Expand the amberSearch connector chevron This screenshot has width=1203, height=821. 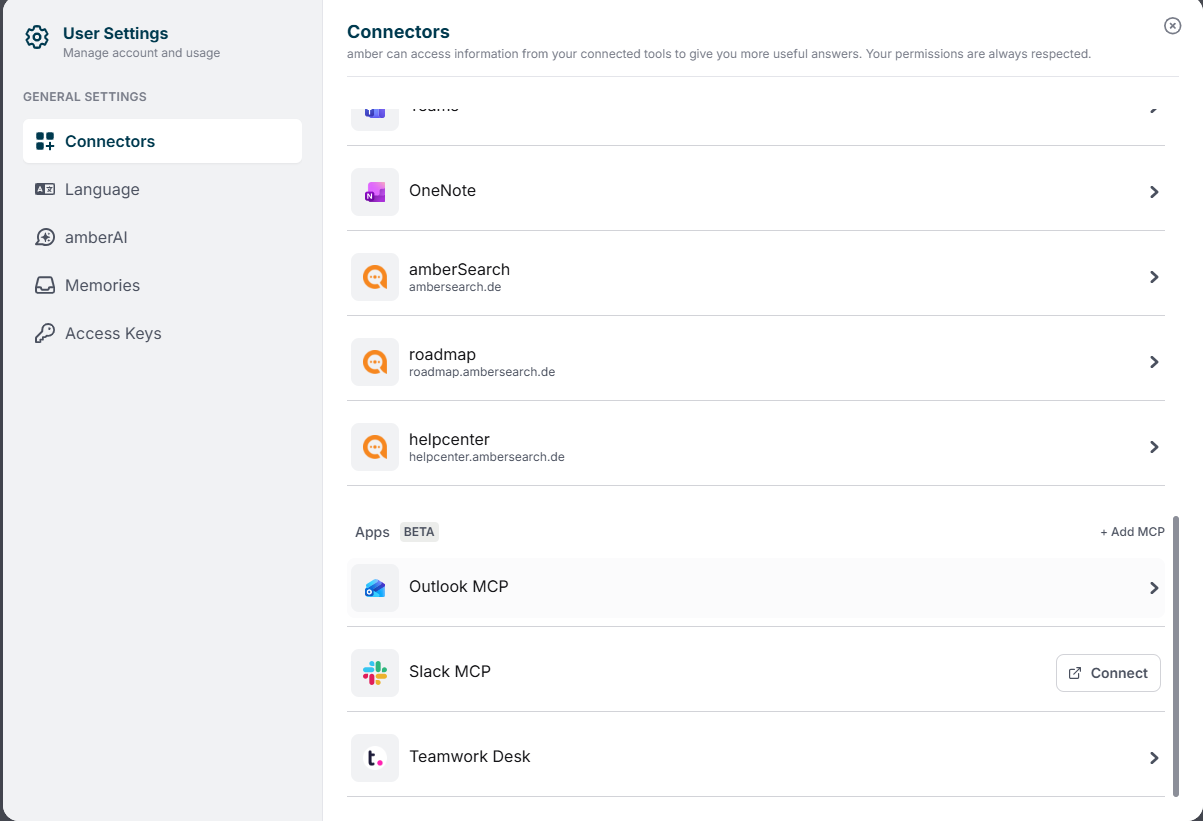1154,277
